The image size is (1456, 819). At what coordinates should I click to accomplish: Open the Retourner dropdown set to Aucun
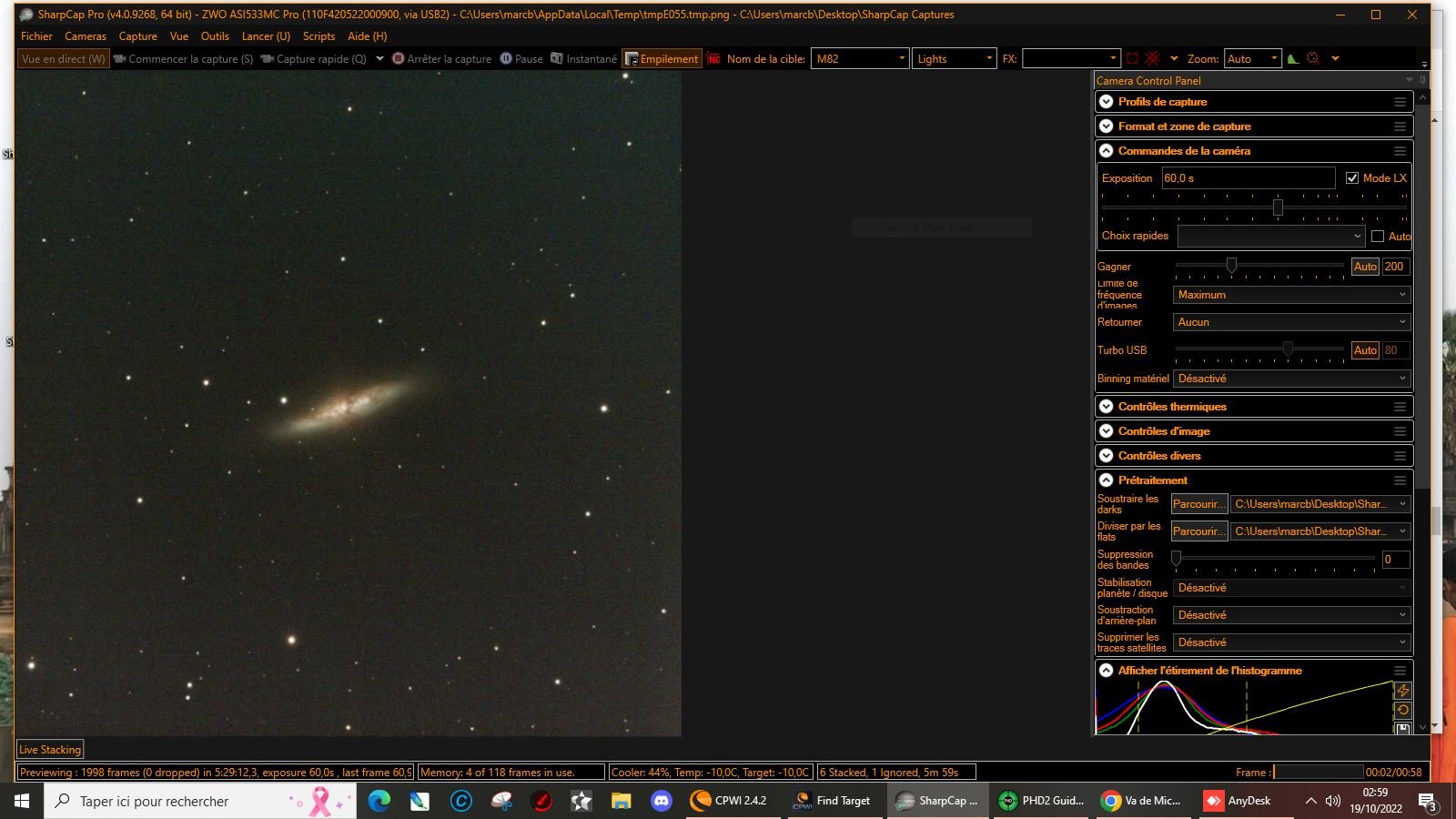coord(1291,322)
